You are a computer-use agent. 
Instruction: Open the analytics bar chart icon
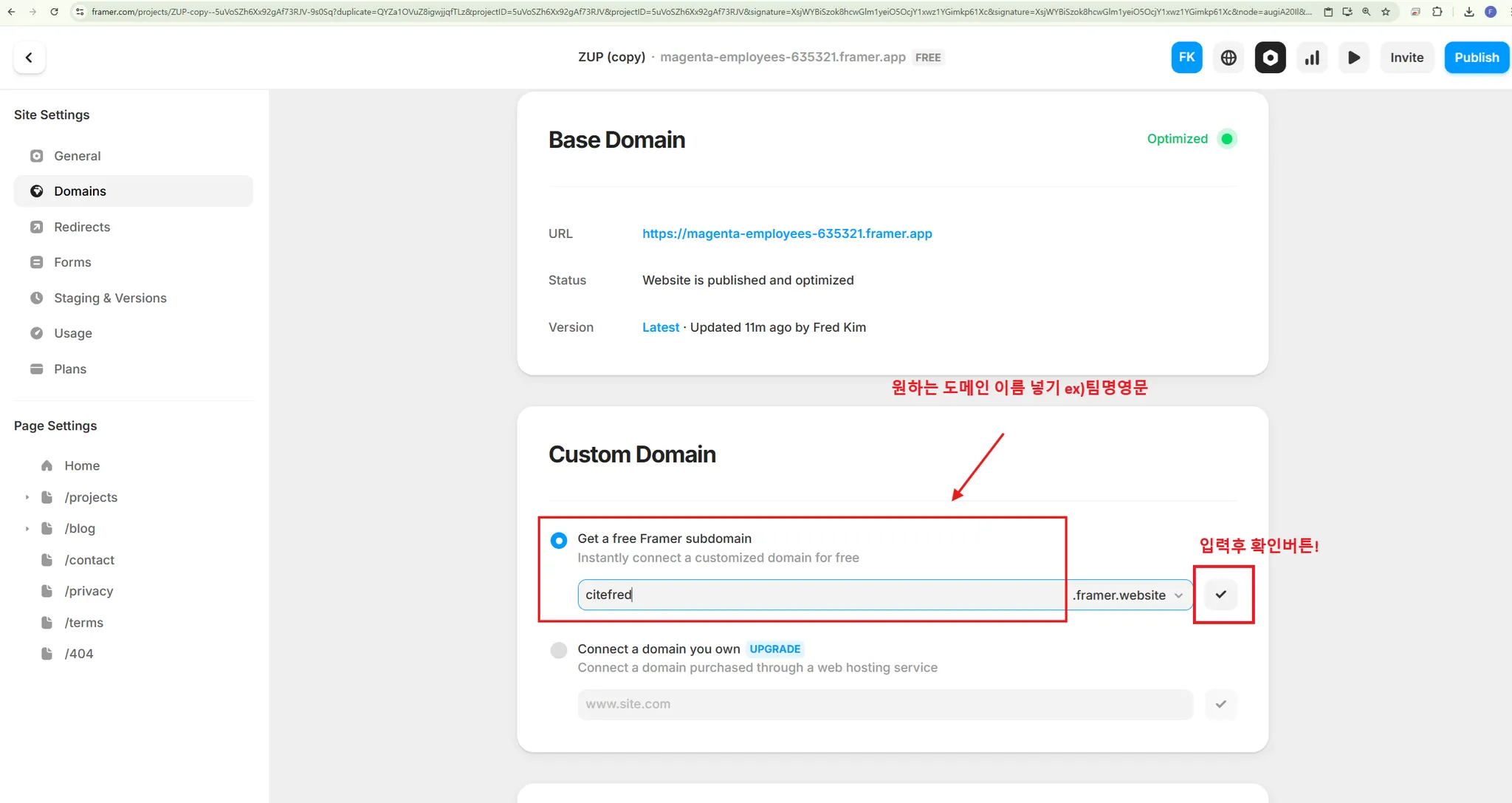[x=1312, y=58]
